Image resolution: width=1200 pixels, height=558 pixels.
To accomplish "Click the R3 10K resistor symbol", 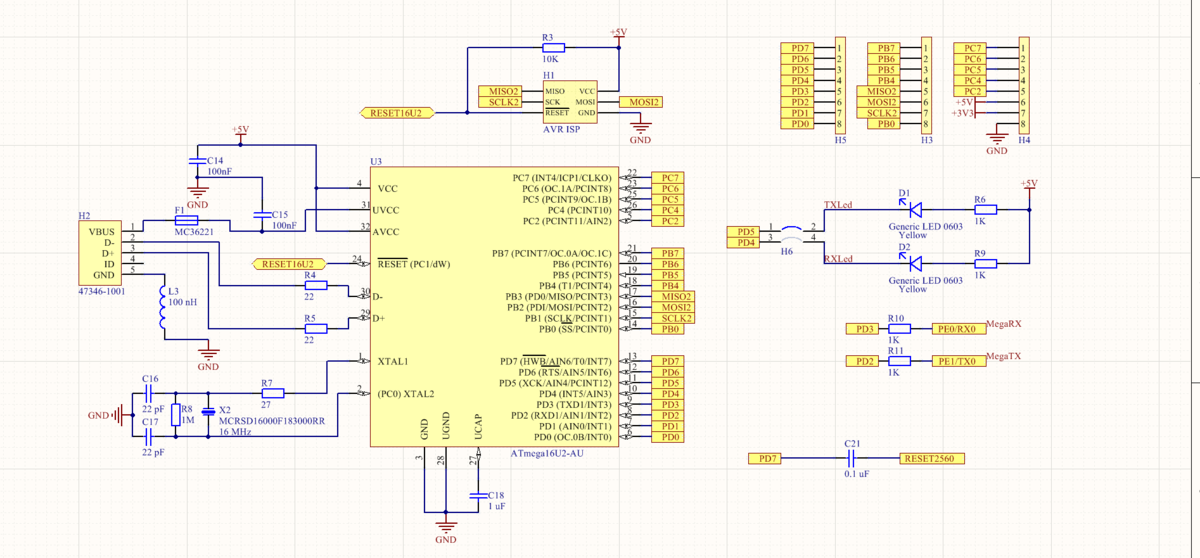I will 553,47.
